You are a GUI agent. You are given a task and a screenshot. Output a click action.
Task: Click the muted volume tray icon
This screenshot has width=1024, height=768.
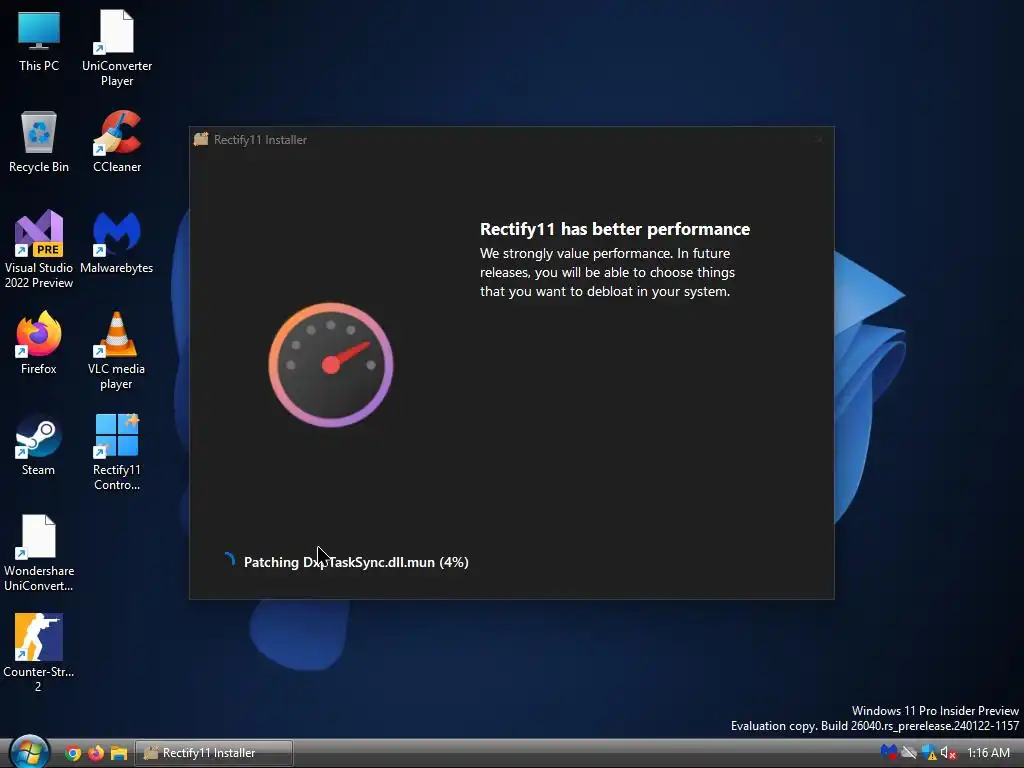pyautogui.click(x=948, y=753)
